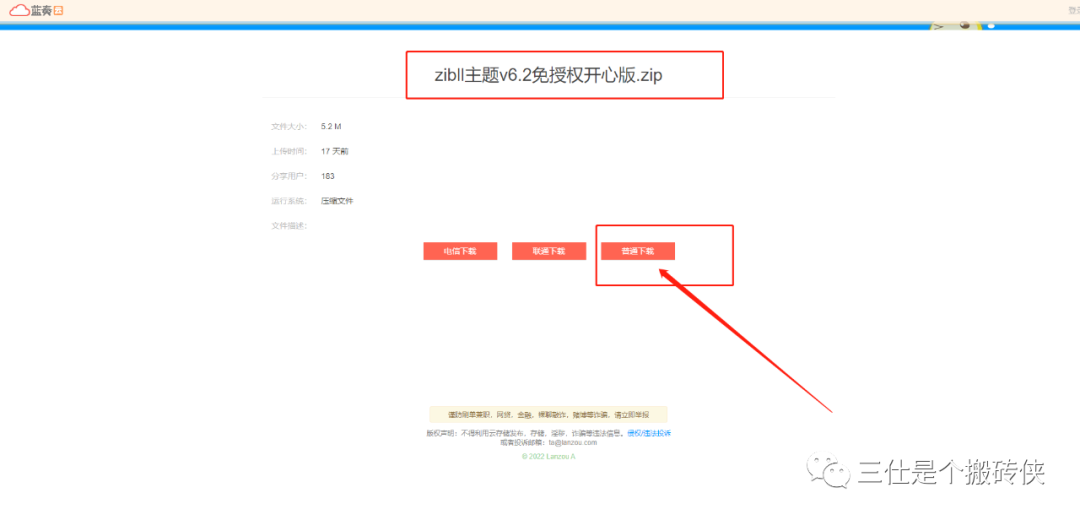Click the 上传时间 label
Image resolution: width=1080 pixels, height=520 pixels.
289,152
